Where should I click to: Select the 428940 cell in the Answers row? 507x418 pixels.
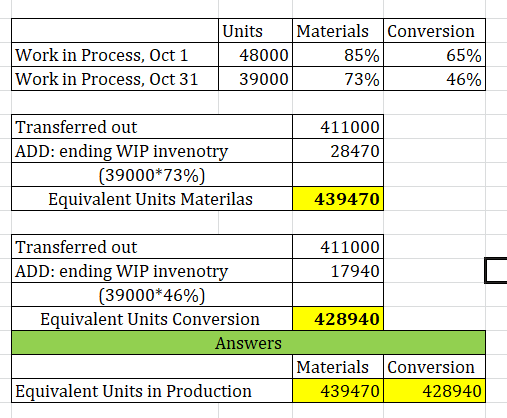coord(434,391)
